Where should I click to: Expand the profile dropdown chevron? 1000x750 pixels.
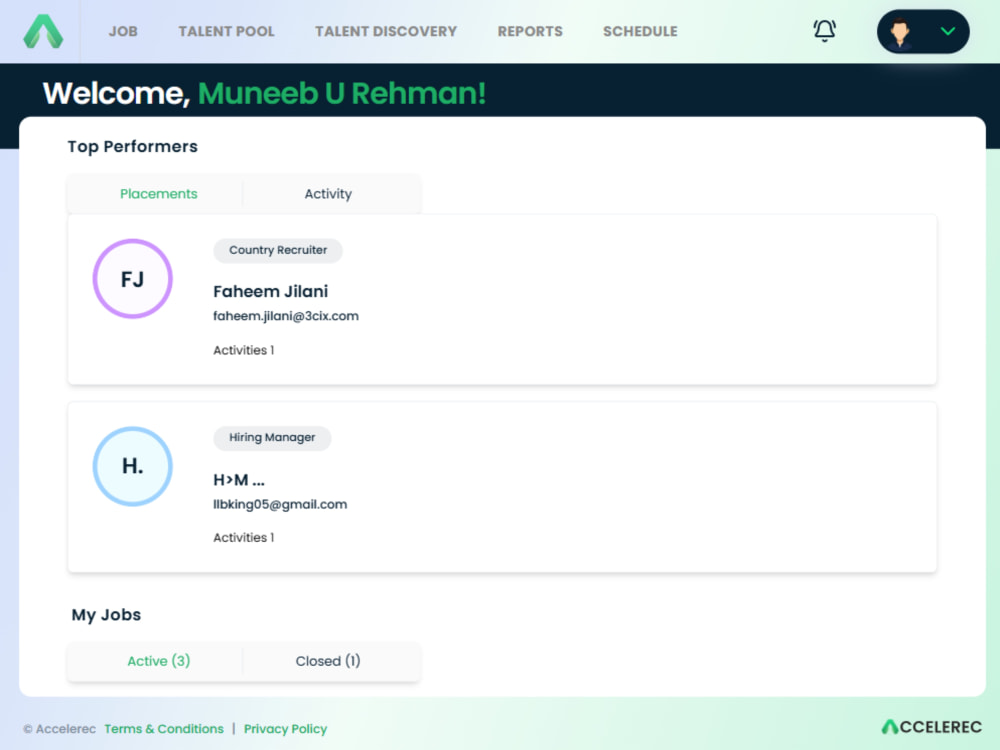948,31
